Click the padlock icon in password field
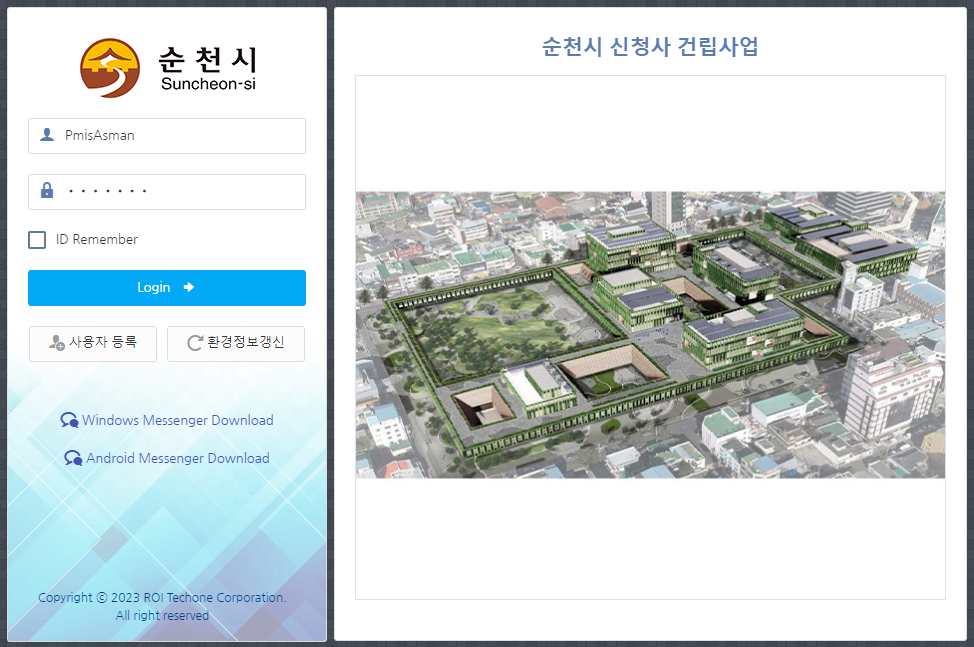The width and height of the screenshot is (974, 647). pos(47,190)
